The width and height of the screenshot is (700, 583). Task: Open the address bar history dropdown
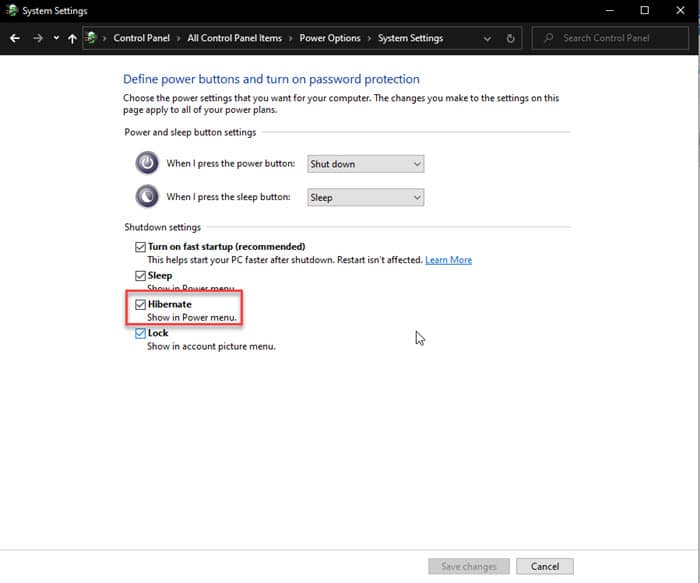coord(487,39)
